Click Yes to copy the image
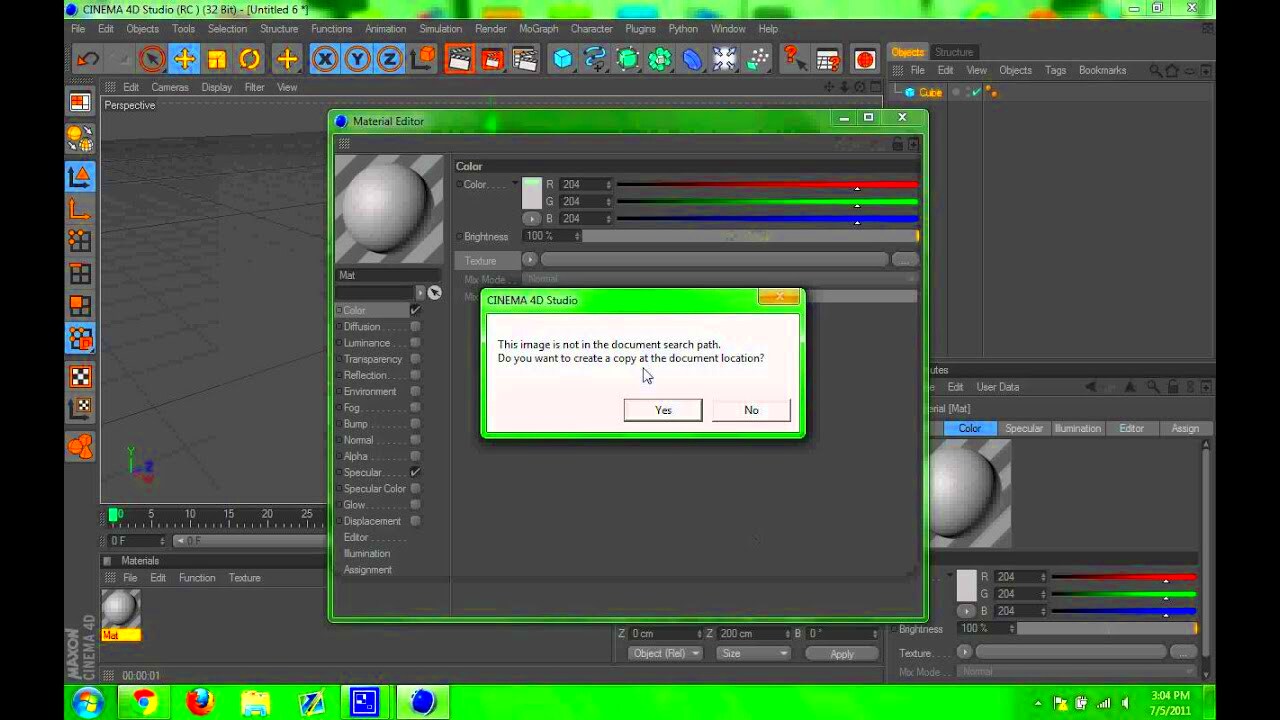1280x720 pixels. pos(663,410)
